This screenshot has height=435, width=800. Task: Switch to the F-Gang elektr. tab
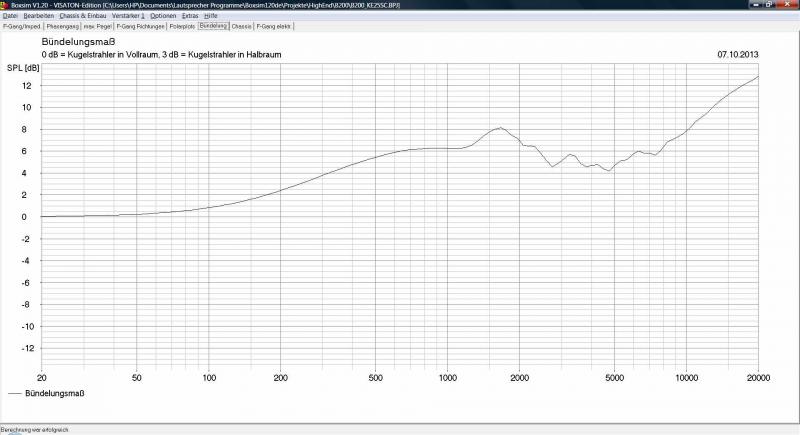pyautogui.click(x=274, y=26)
